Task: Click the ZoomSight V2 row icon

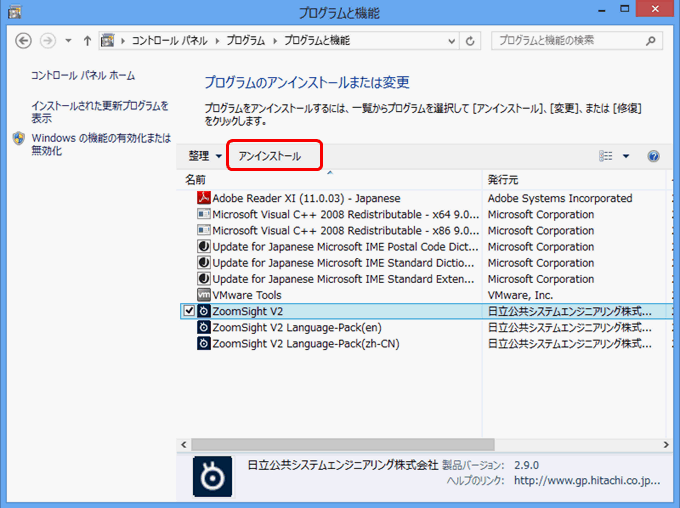Action: point(203,311)
